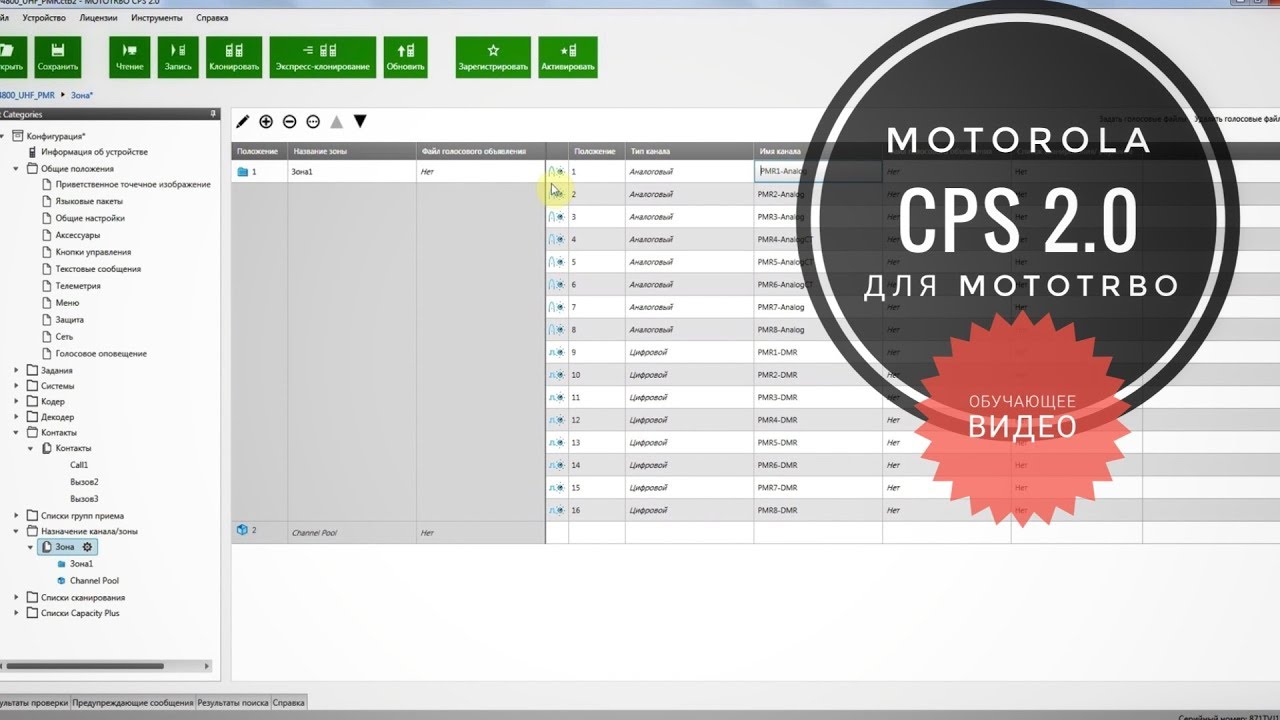This screenshot has height=720, width=1280.
Task: Click the PMR4-DMR channel name cell
Action: 818,420
